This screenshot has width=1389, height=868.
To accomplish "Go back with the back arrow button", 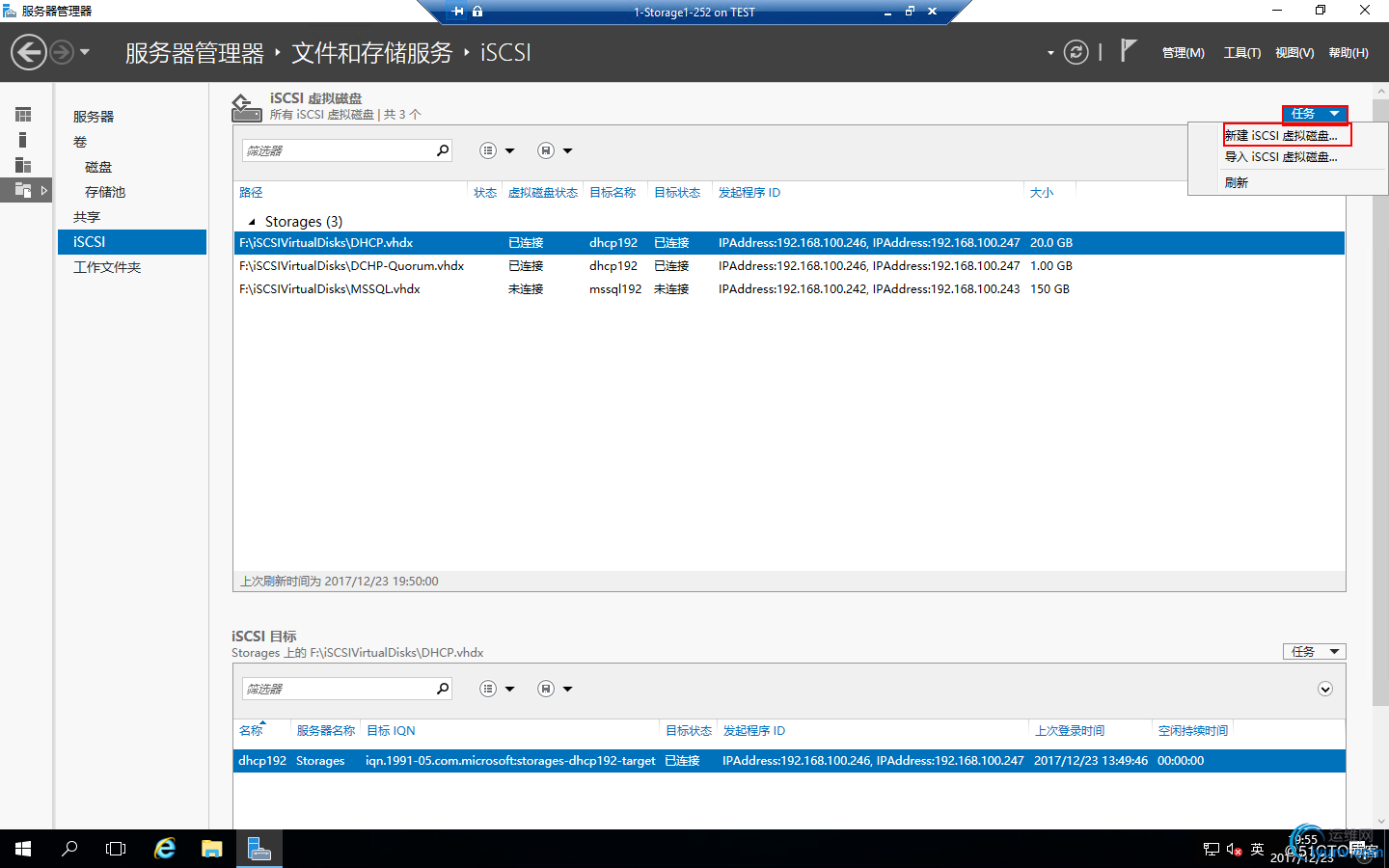I will pyautogui.click(x=29, y=52).
